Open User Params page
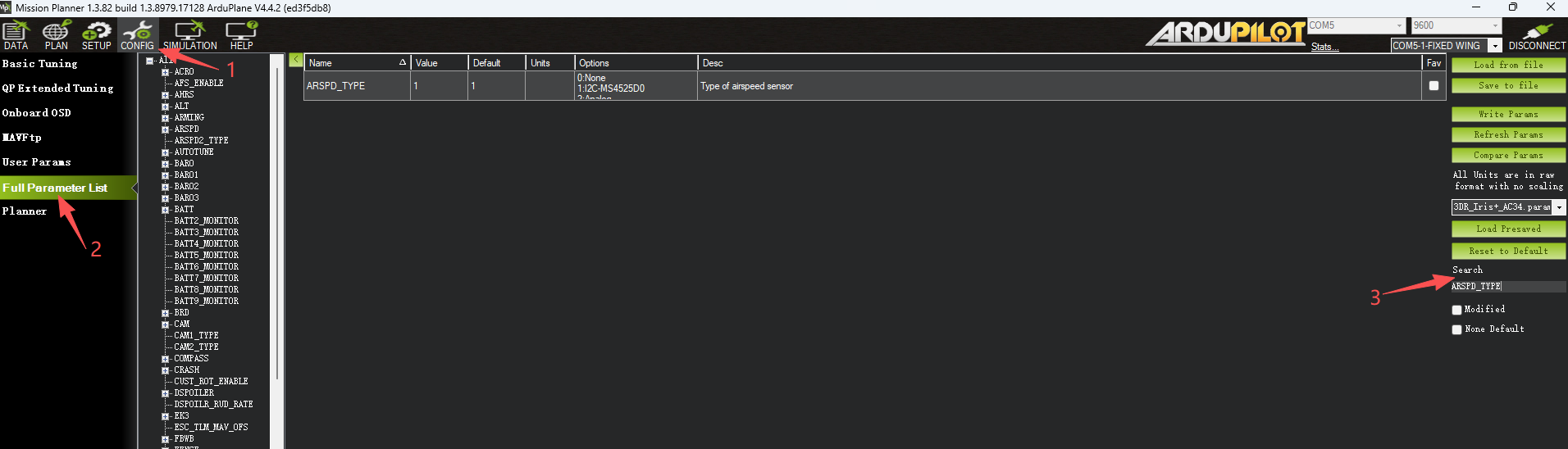This screenshot has width=1568, height=449. (37, 162)
